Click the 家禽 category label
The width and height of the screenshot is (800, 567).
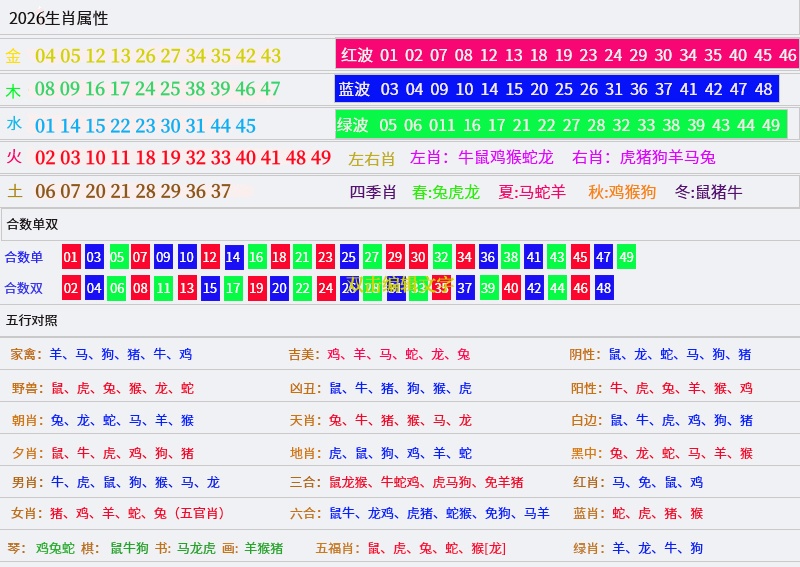coord(25,354)
